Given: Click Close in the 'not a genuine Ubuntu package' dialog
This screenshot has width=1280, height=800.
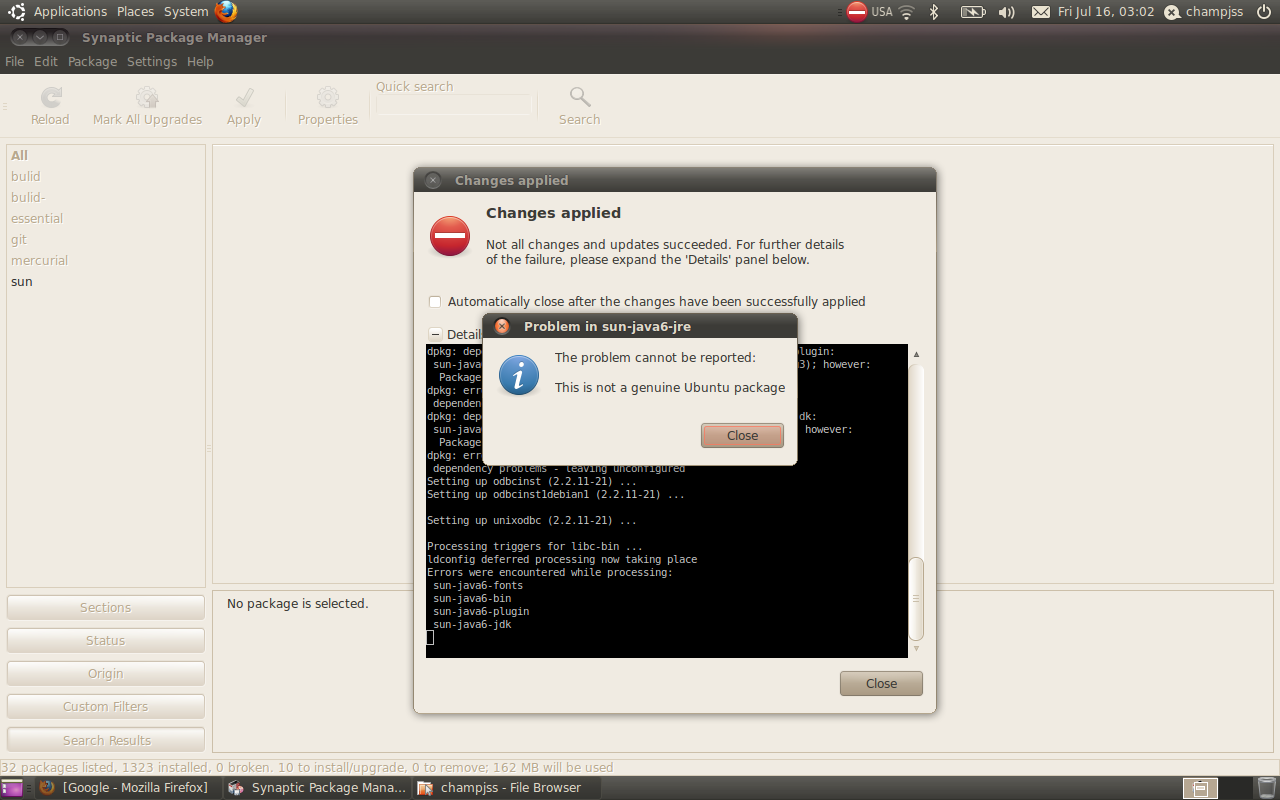Looking at the screenshot, I should pos(742,436).
